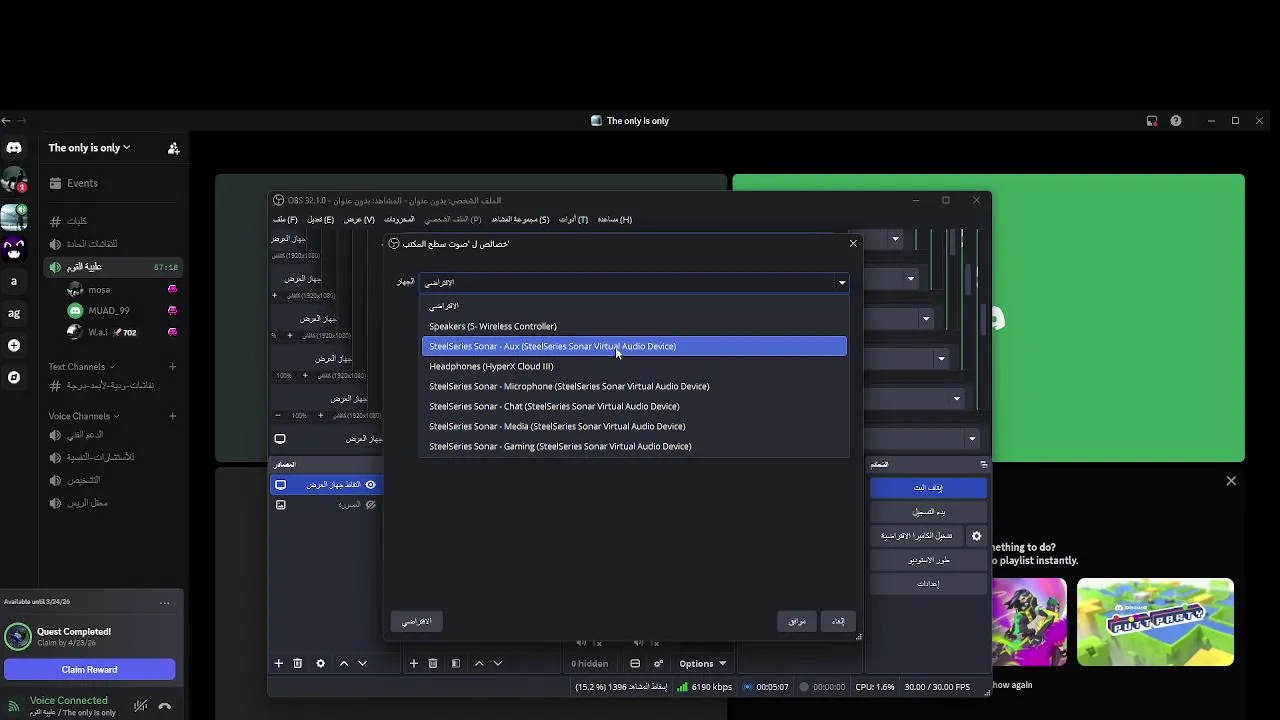Open the purple monster face server icon
This screenshot has height=720, width=1280.
[14, 248]
